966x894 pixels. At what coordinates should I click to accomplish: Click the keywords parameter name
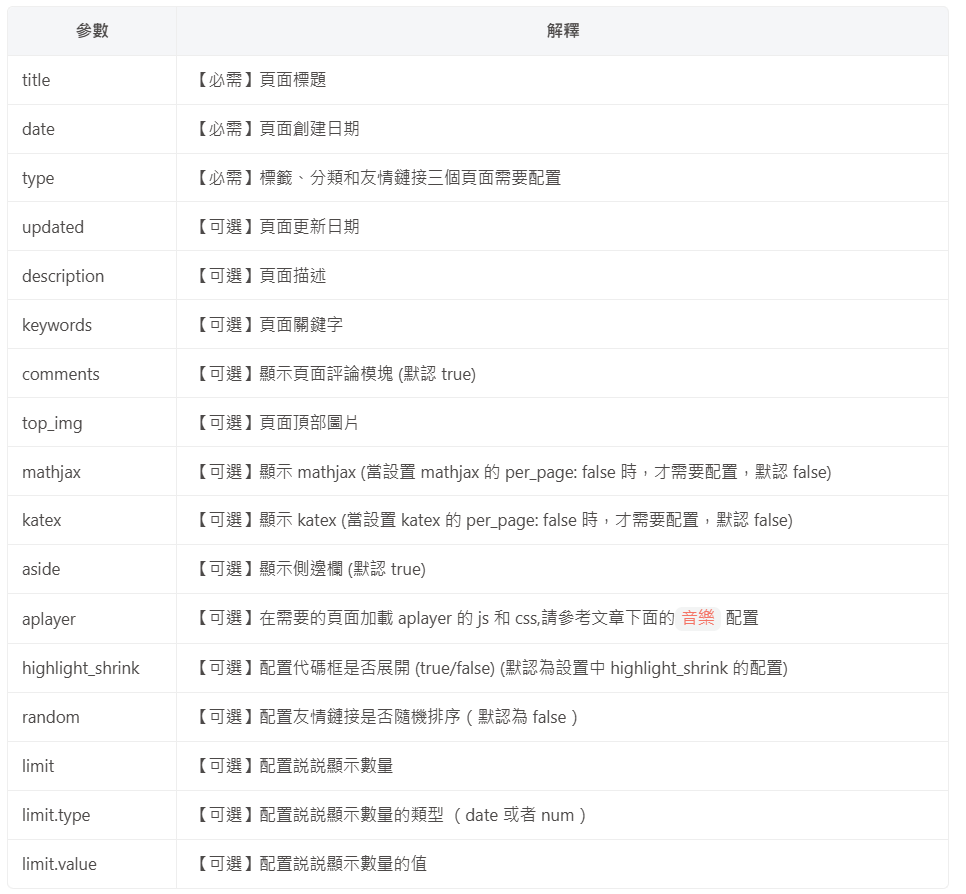tap(57, 325)
